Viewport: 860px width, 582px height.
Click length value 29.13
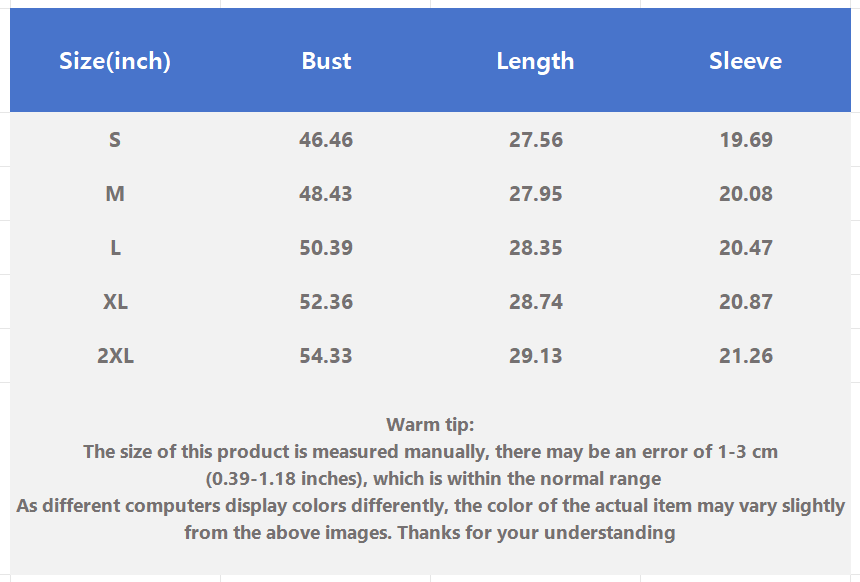click(535, 356)
